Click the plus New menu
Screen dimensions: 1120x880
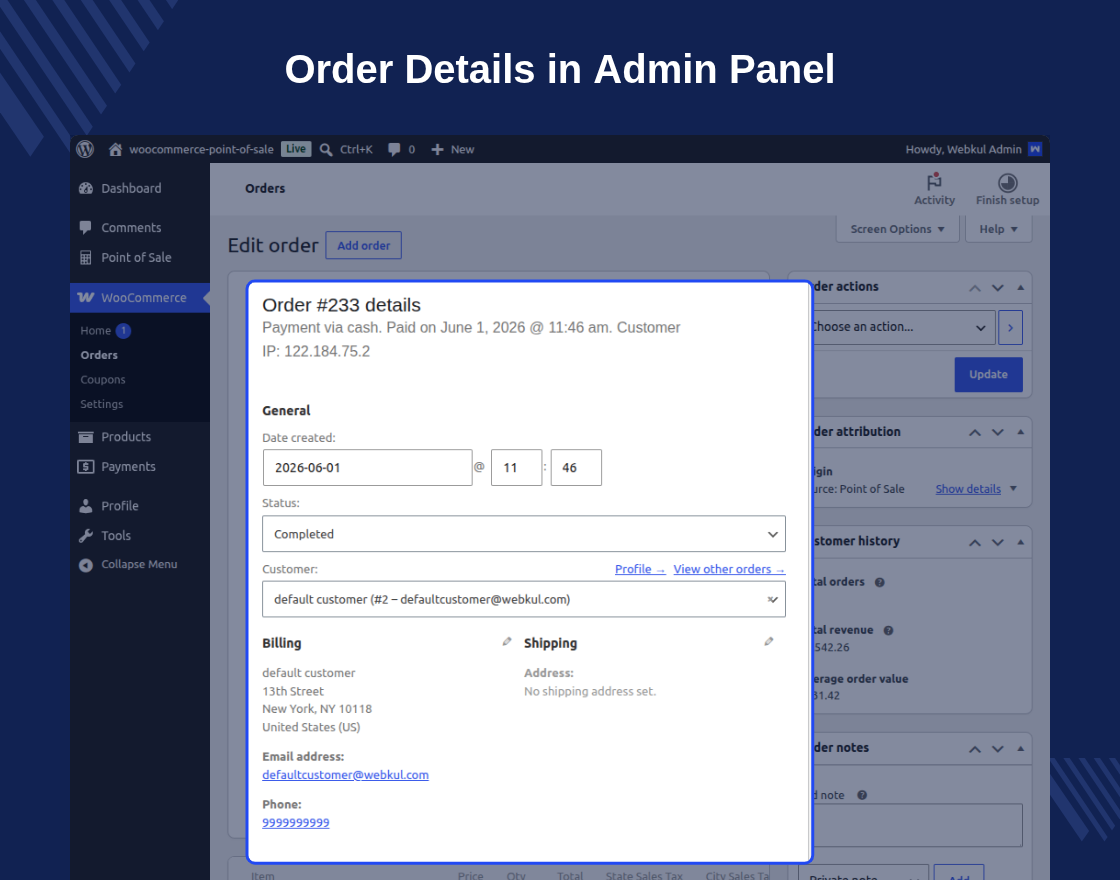click(452, 149)
